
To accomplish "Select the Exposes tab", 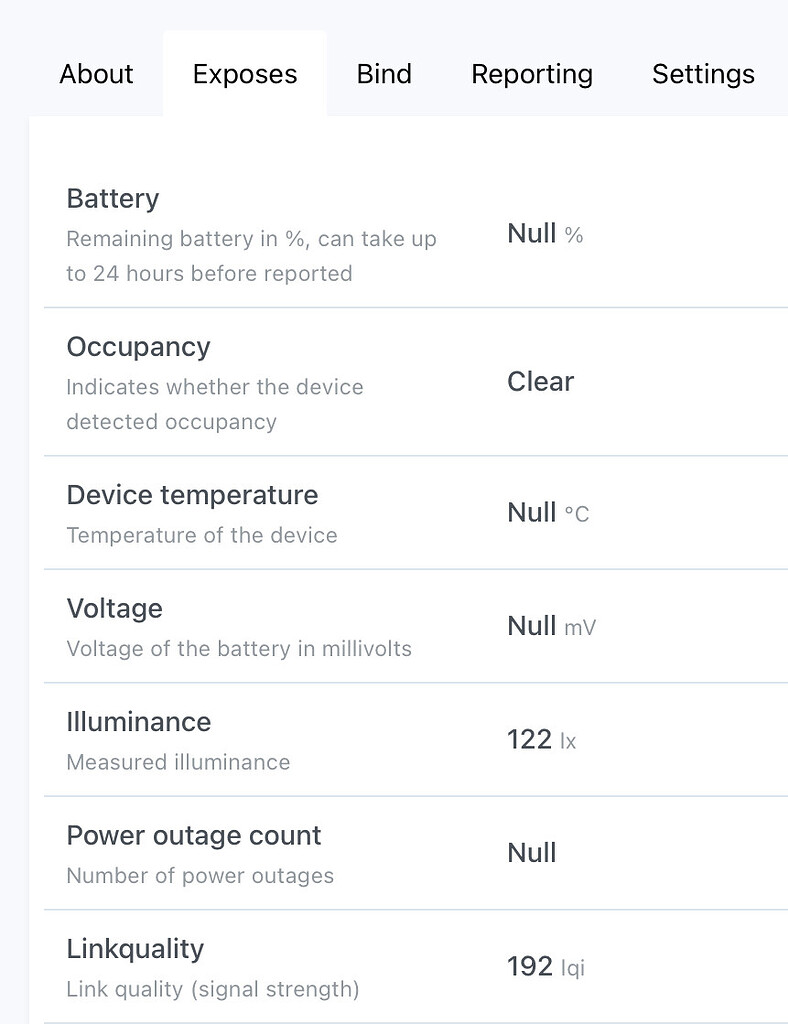I will pos(245,73).
